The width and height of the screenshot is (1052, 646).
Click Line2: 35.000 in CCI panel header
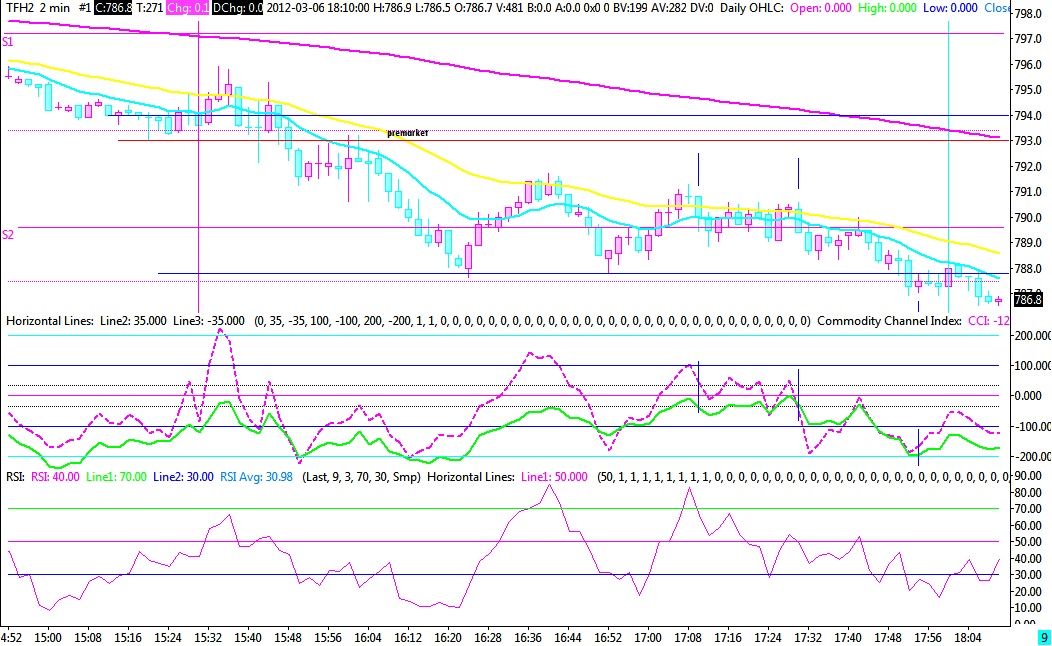(x=133, y=321)
